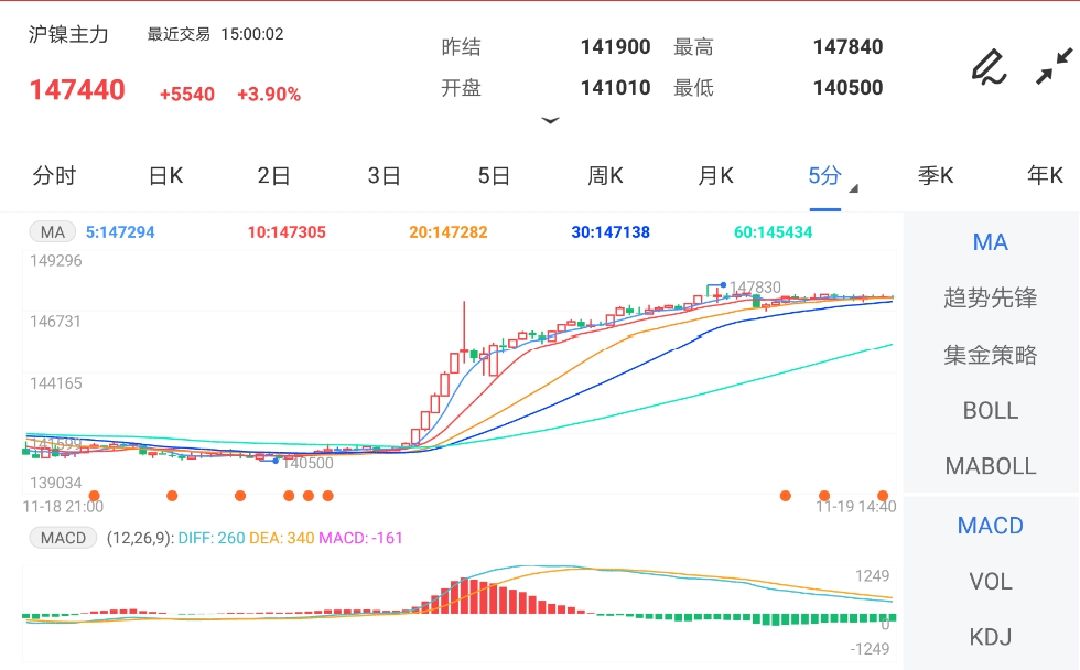This screenshot has height=670, width=1080.
Task: Click the last orange event dot near 14:40
Action: click(882, 495)
